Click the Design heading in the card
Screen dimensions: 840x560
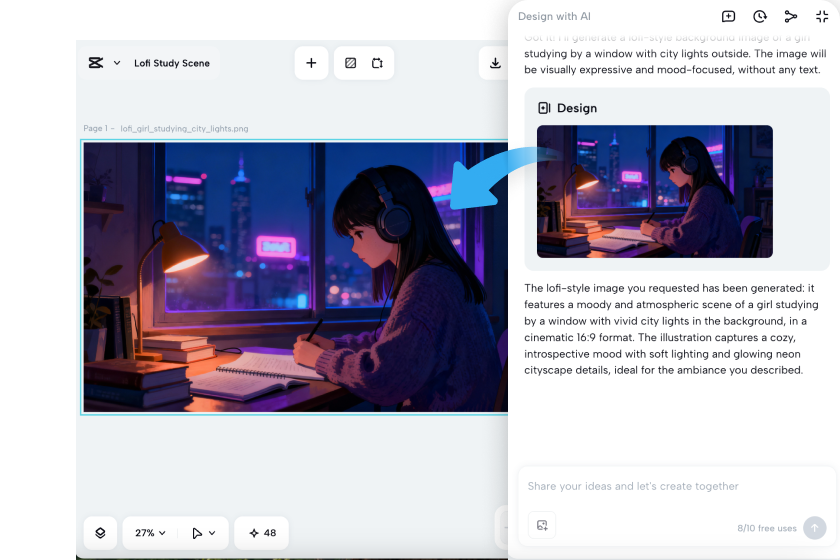(x=577, y=108)
